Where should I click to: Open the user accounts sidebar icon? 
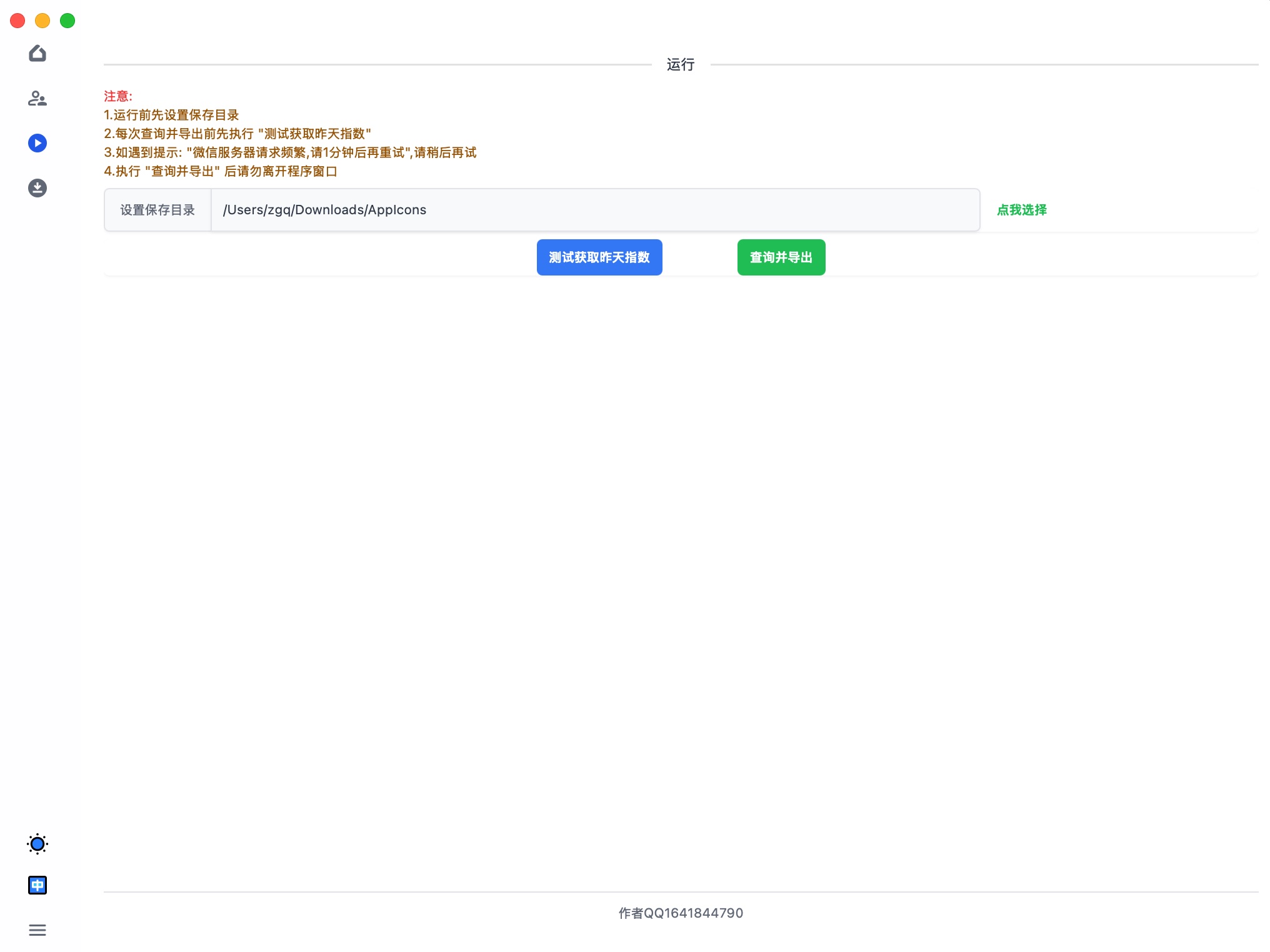(37, 99)
